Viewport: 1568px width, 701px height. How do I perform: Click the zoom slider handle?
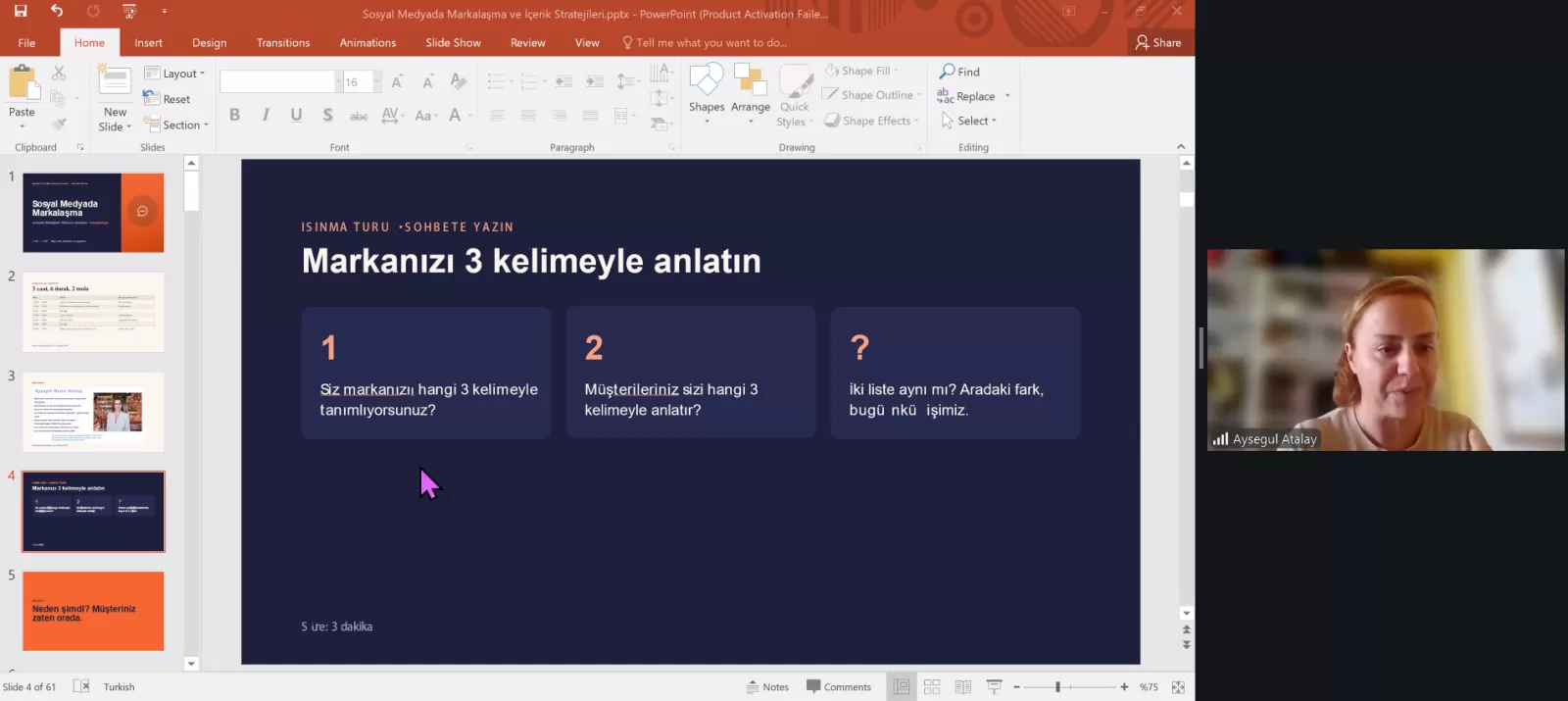click(1057, 687)
